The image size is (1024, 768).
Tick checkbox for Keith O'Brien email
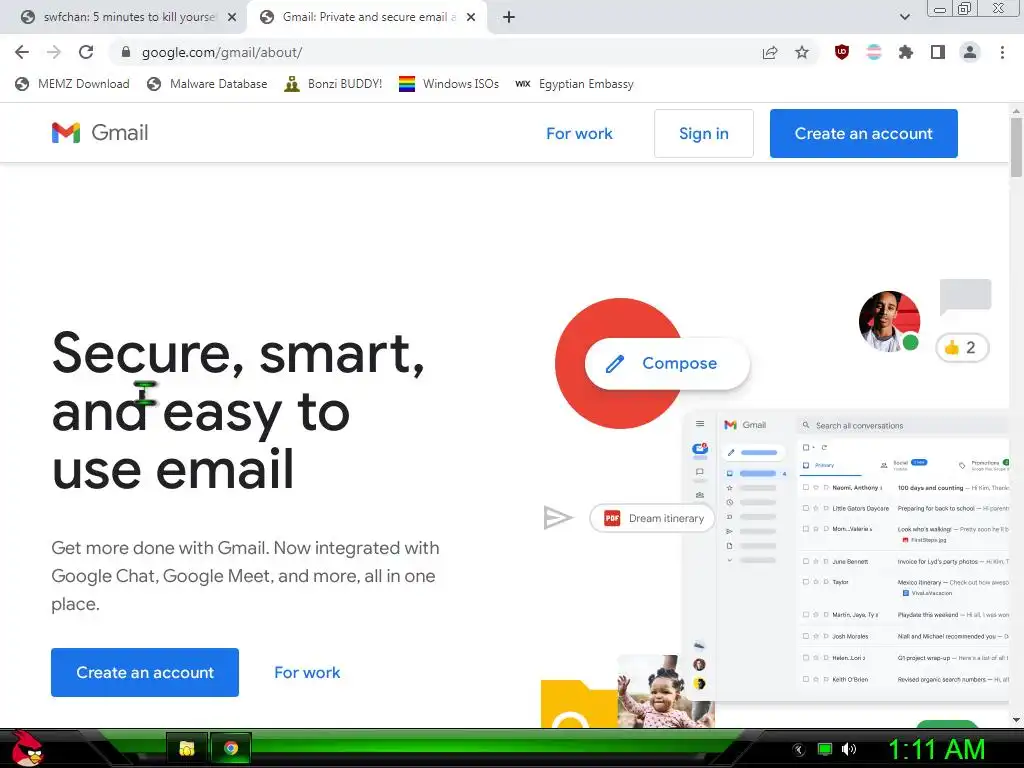[806, 679]
